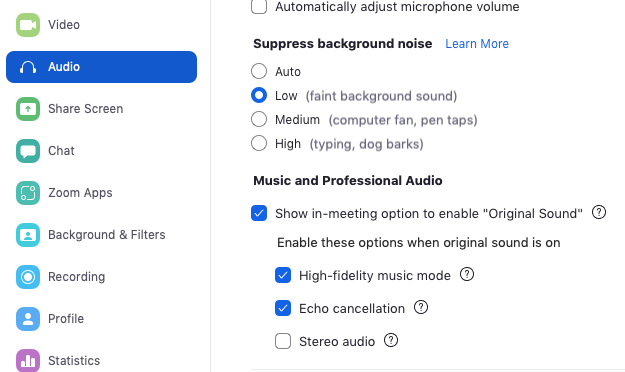The height and width of the screenshot is (372, 625).
Task: Open the Learn More link
Action: coord(477,43)
